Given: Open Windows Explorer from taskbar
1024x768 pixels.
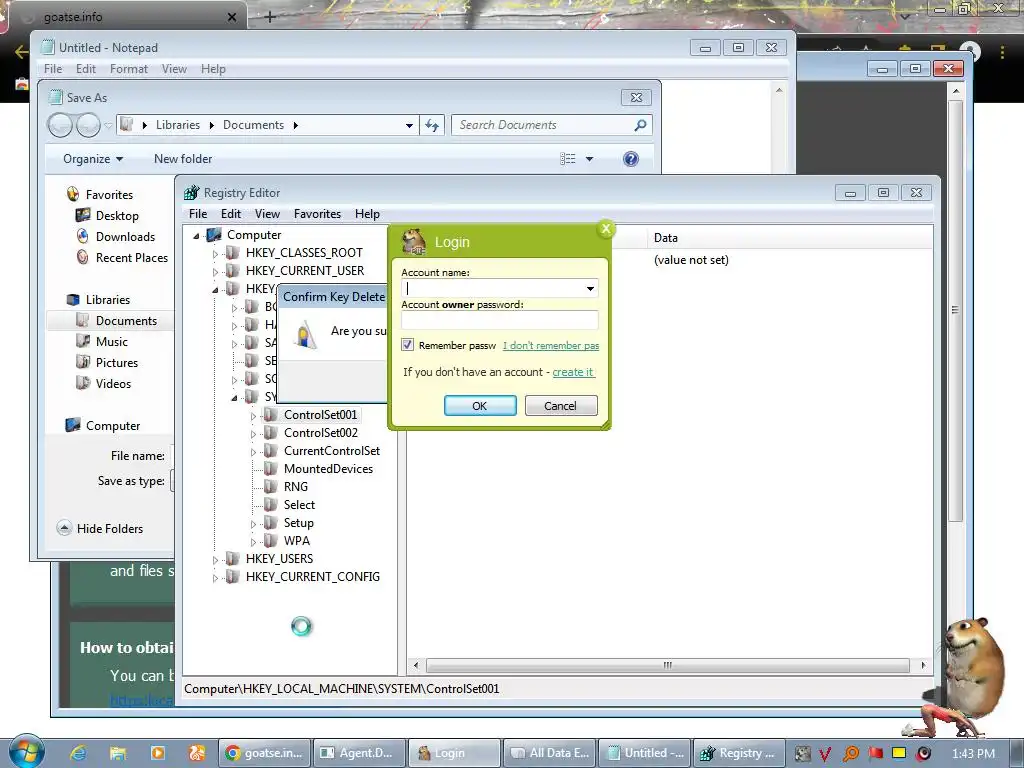Looking at the screenshot, I should [118, 753].
